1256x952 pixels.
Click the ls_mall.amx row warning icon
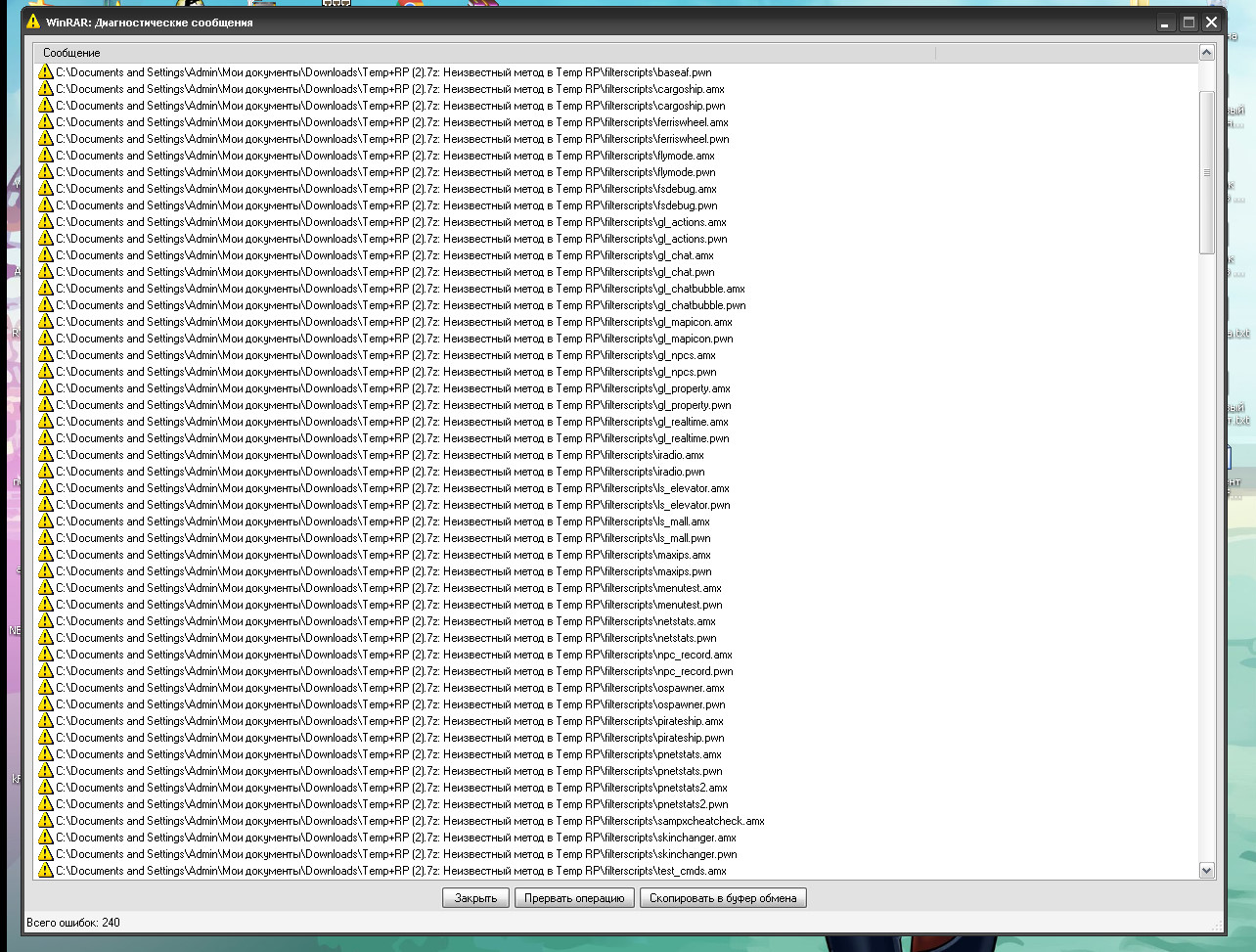(x=46, y=521)
